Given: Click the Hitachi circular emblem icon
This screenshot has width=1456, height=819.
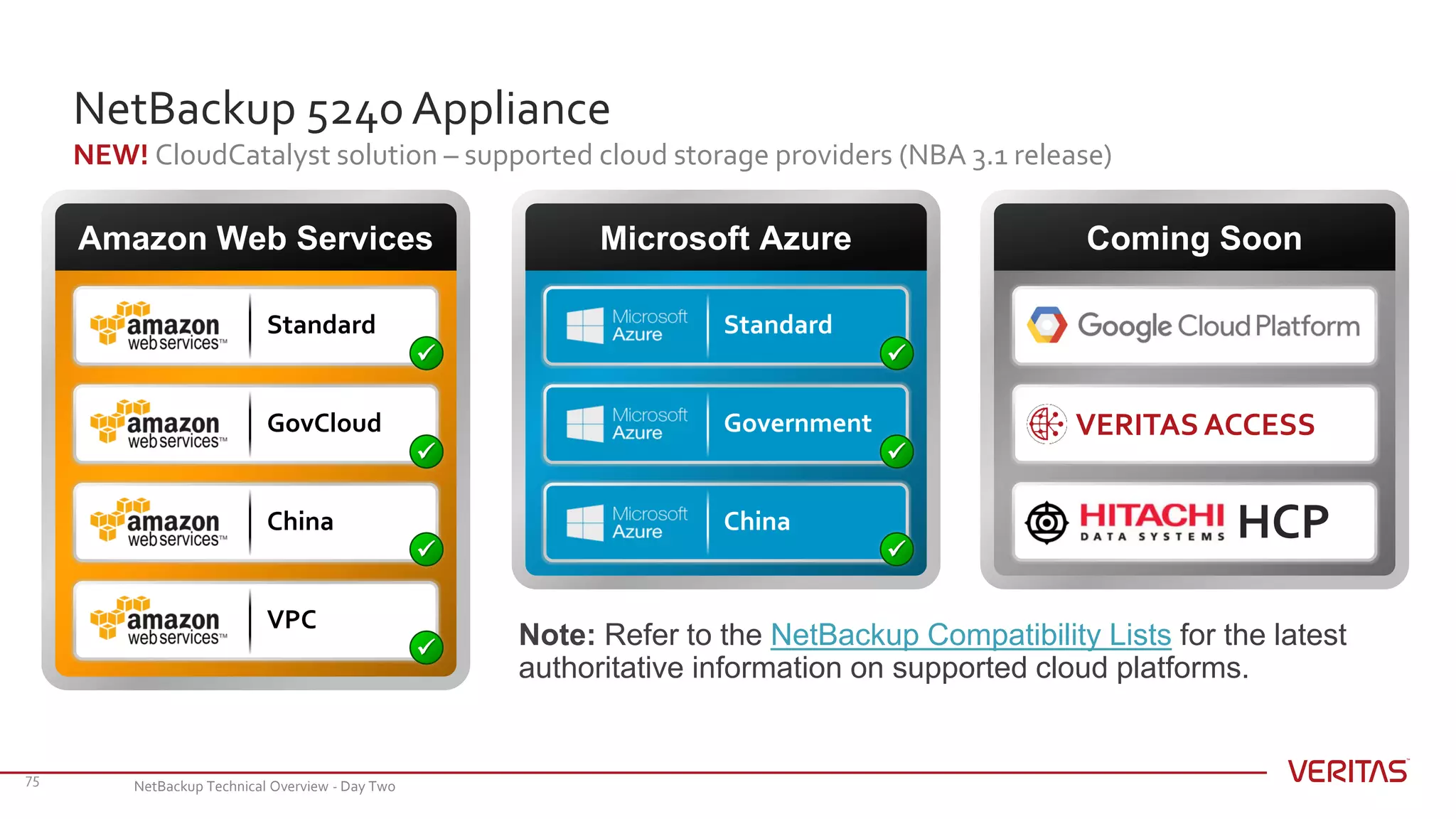Looking at the screenshot, I should coord(1046,523).
